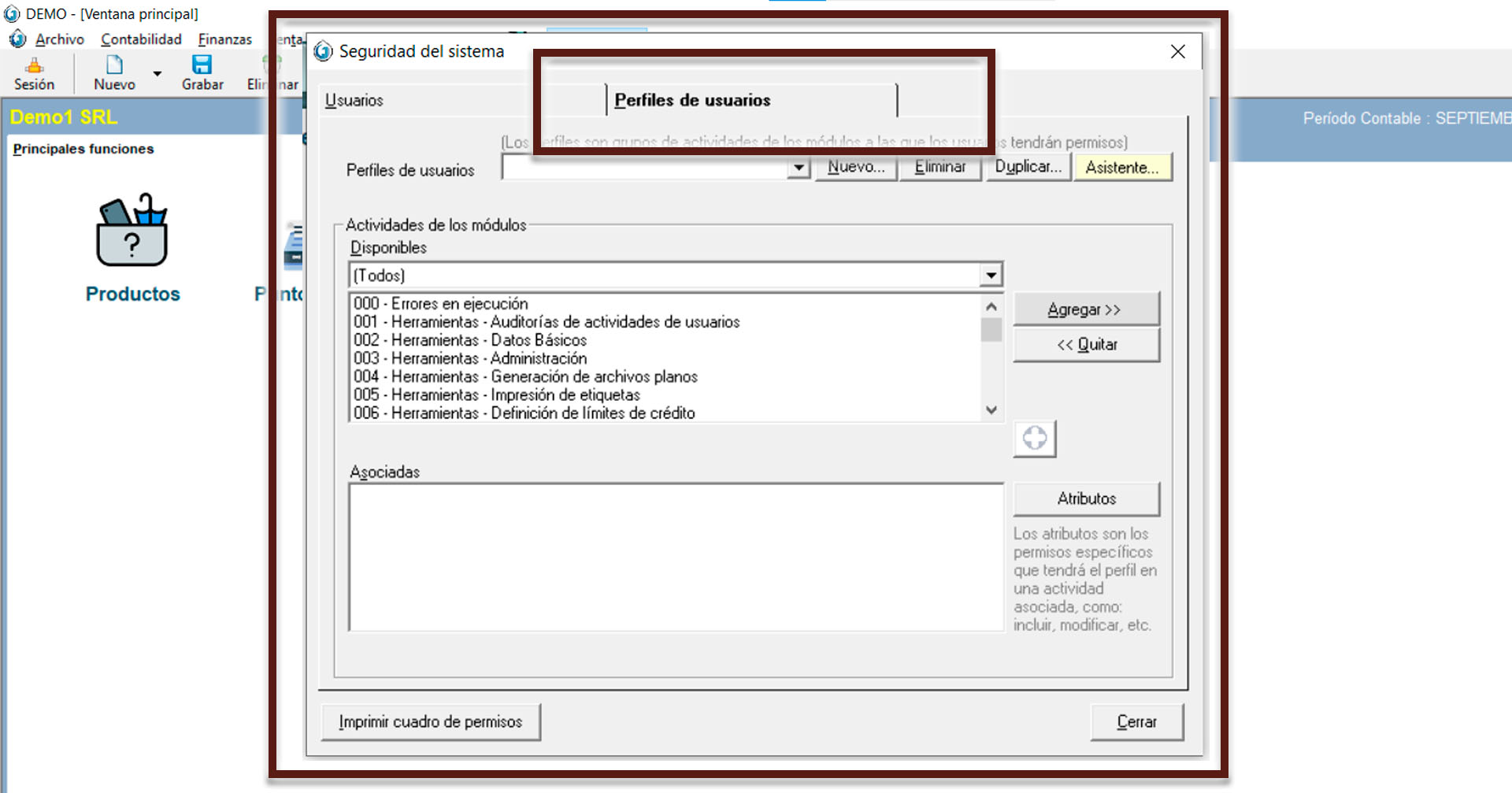Image resolution: width=1512 pixels, height=793 pixels.
Task: Open the Archivo menu
Action: [x=59, y=39]
